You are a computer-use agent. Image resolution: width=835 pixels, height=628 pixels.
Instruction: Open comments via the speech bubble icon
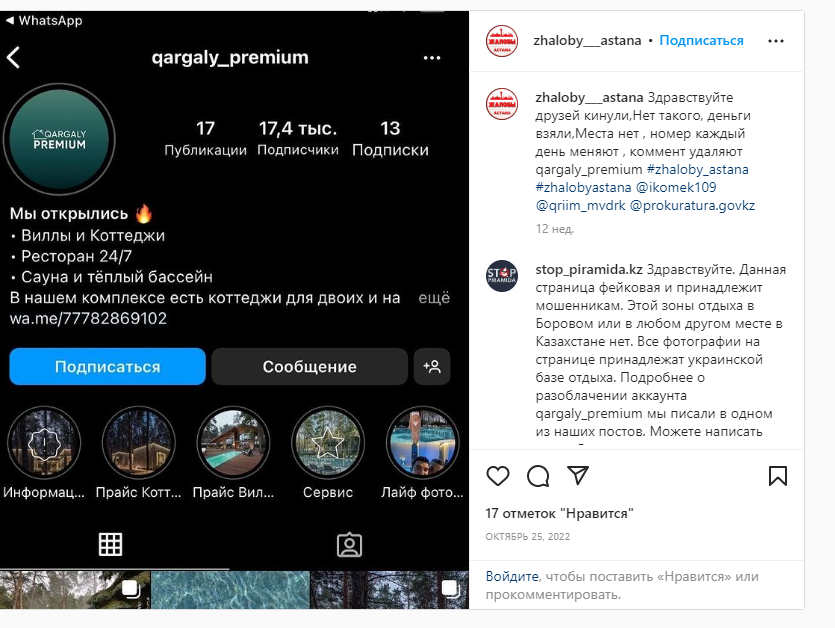click(538, 476)
